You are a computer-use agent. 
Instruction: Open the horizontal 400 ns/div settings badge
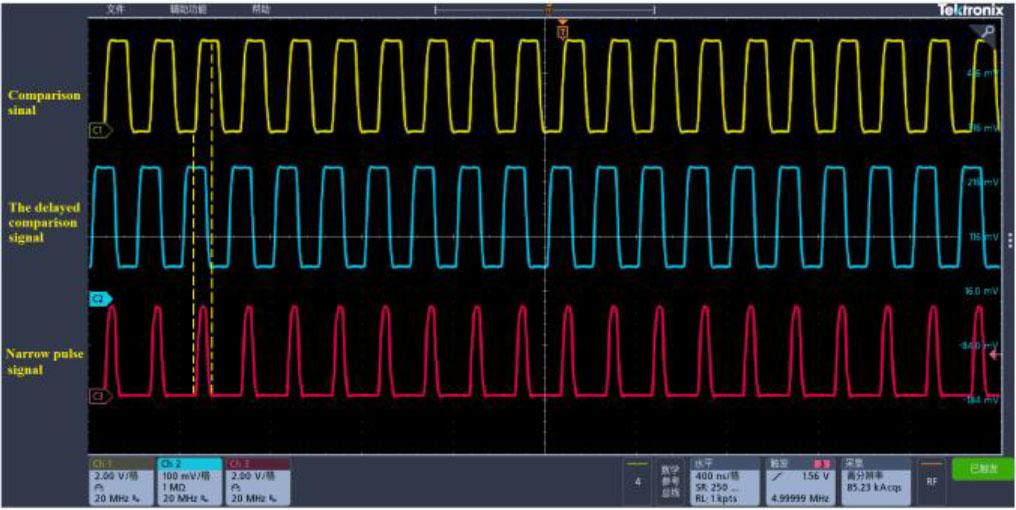coord(723,481)
